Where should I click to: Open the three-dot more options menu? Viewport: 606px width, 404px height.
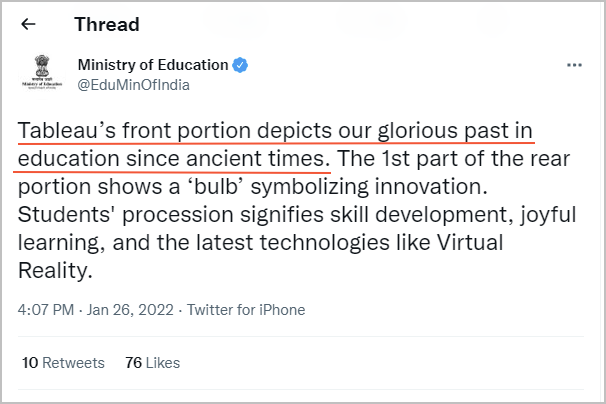[574, 65]
